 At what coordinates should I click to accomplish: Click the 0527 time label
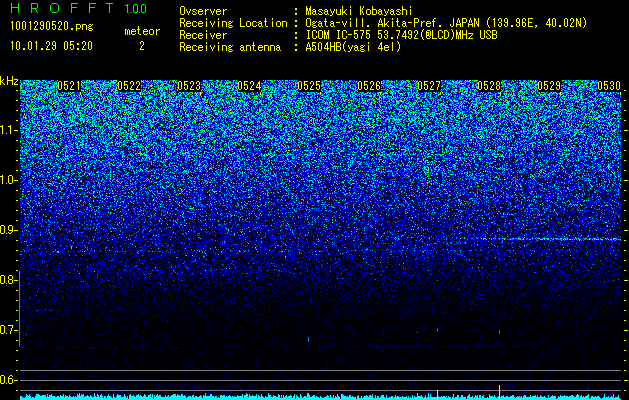coord(429,86)
